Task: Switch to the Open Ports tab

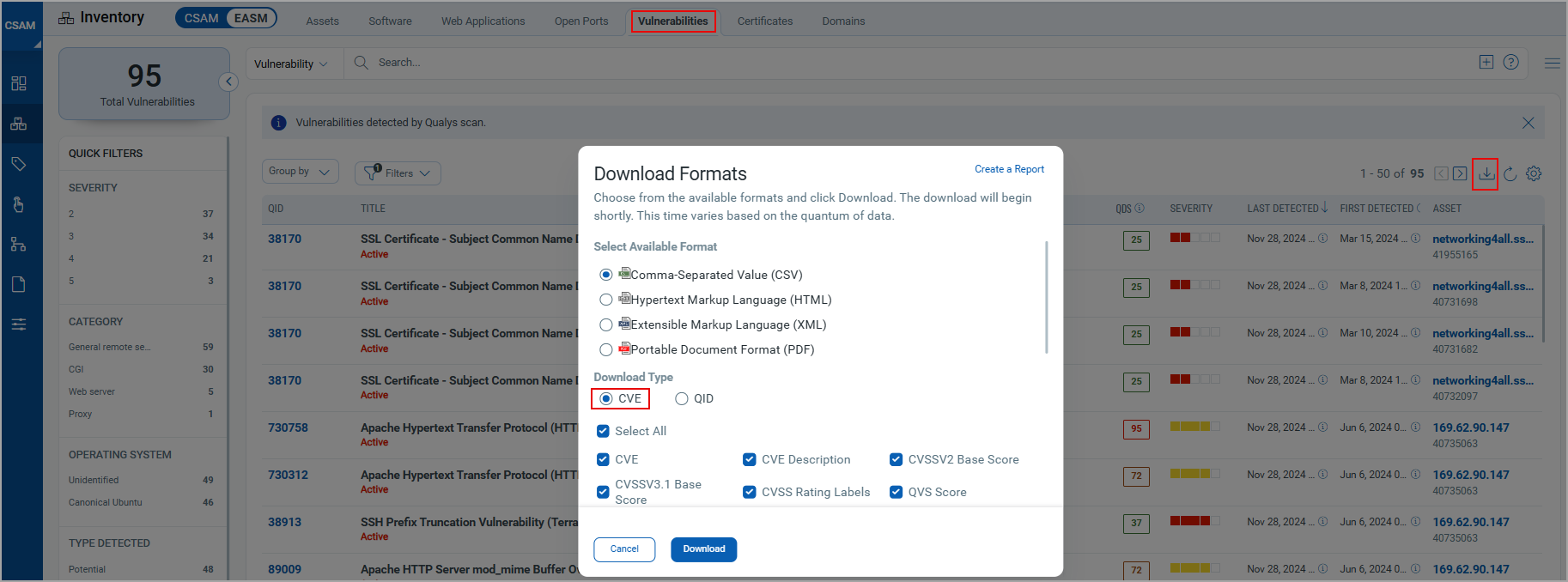Action: point(581,21)
